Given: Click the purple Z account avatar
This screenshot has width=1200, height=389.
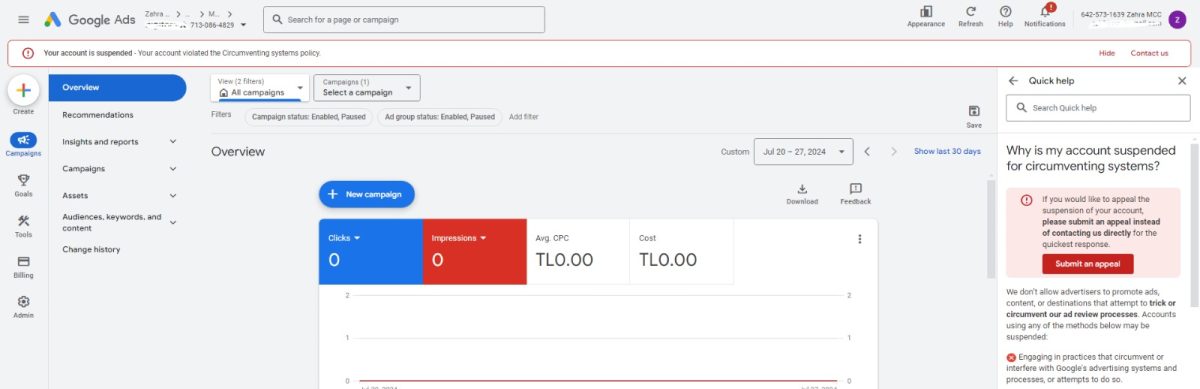Looking at the screenshot, I should click(x=1176, y=19).
